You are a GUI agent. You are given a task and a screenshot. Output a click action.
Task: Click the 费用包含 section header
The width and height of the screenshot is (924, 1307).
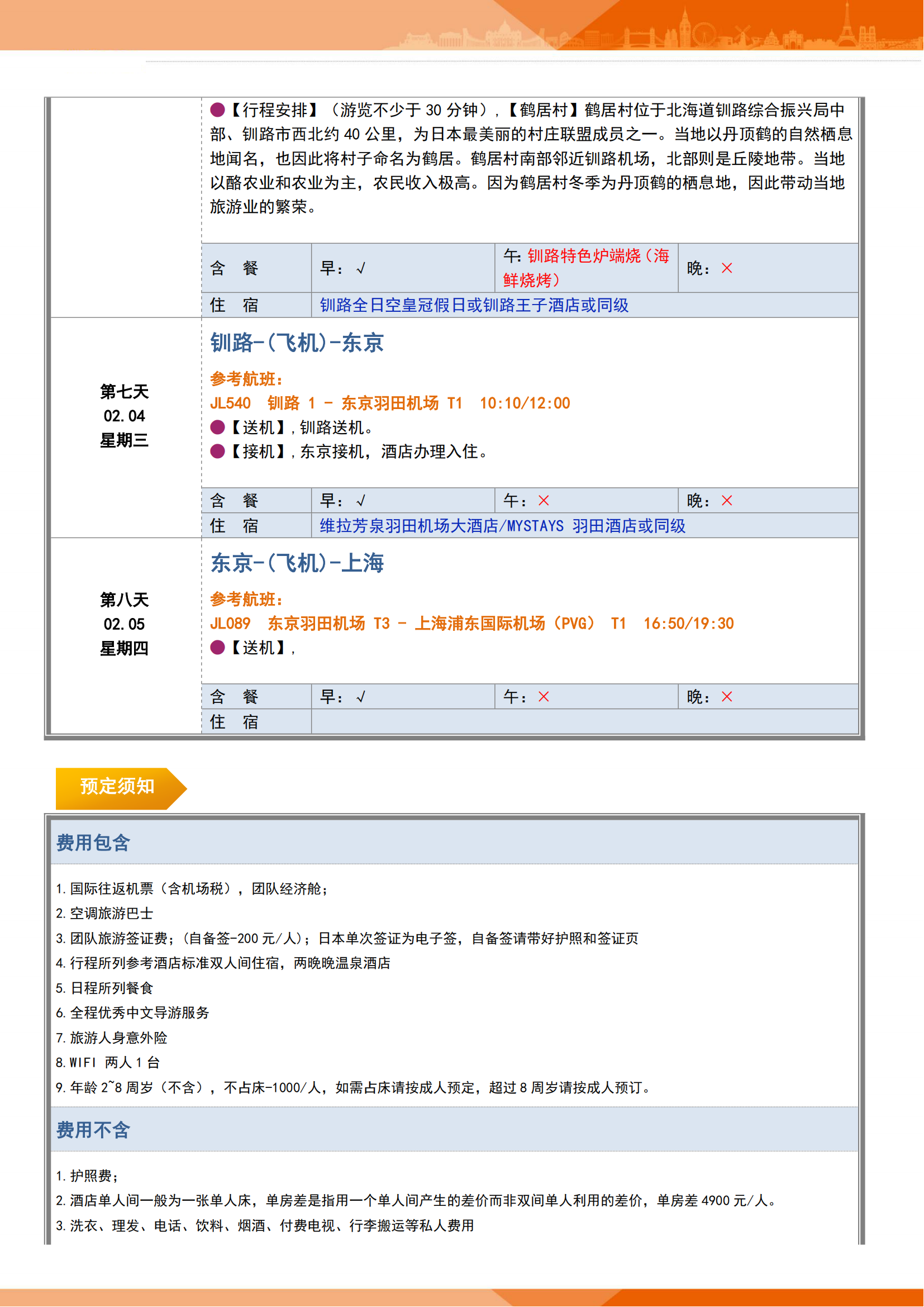coord(93,843)
